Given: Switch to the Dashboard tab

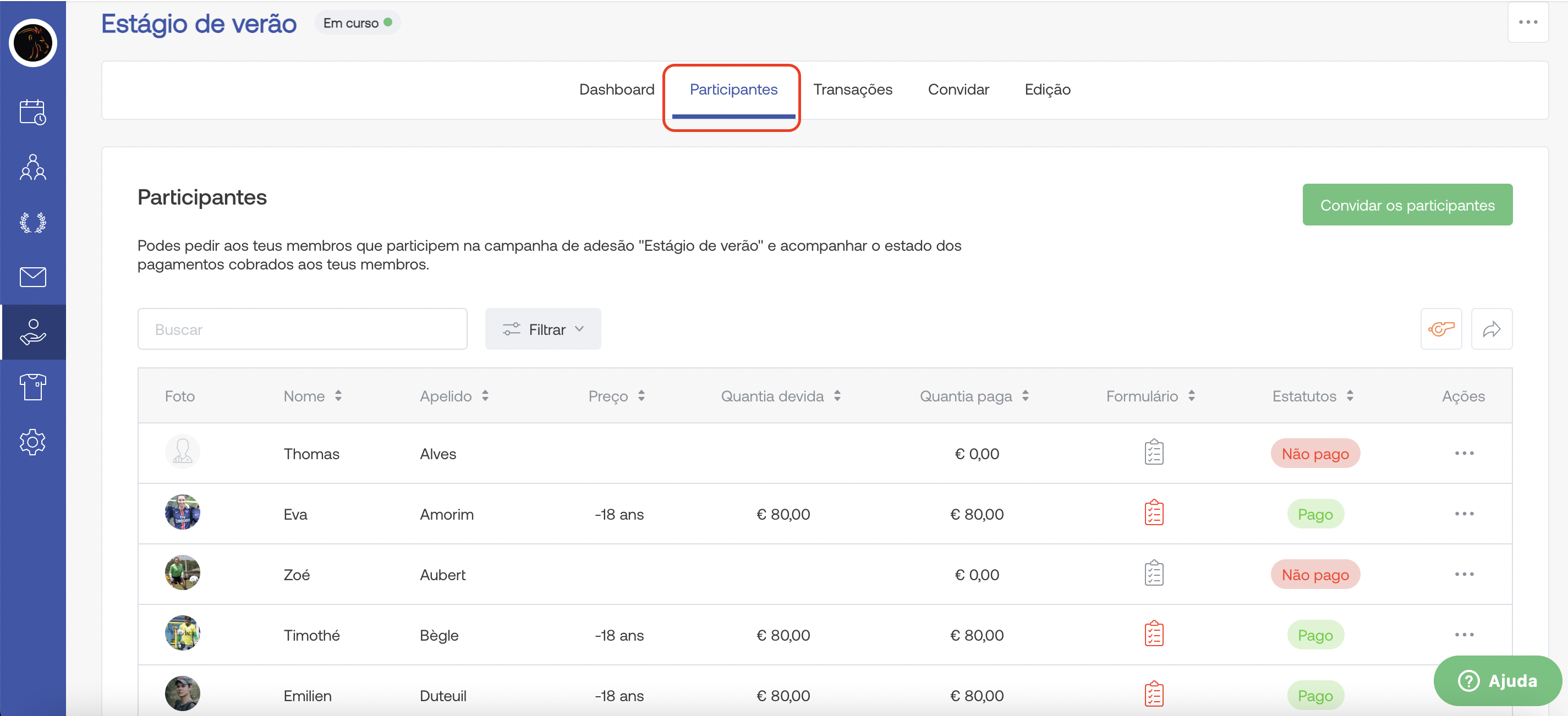Looking at the screenshot, I should tap(616, 90).
